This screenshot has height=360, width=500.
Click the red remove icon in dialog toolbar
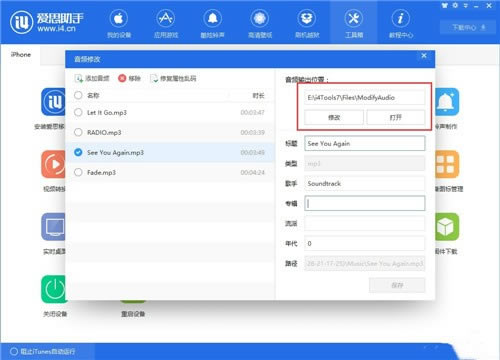point(122,78)
